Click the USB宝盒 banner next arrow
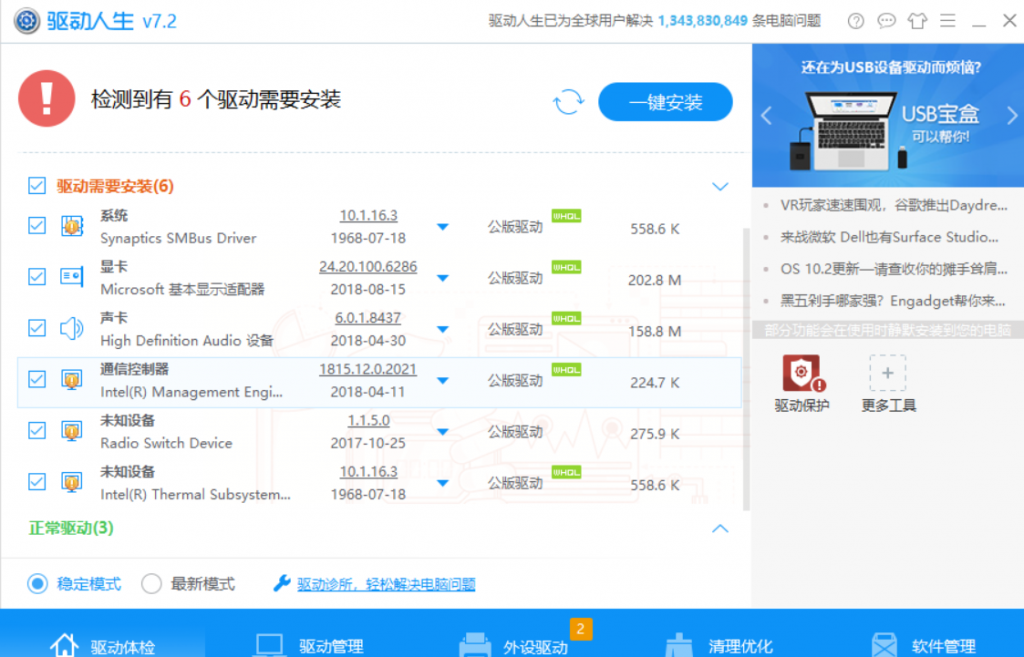This screenshot has width=1024, height=657. [1007, 115]
